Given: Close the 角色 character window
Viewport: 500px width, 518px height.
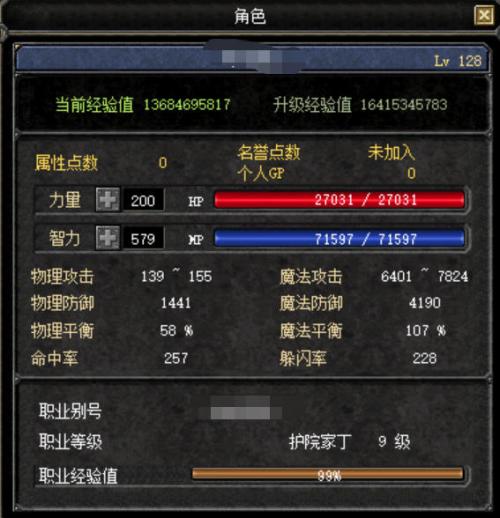Looking at the screenshot, I should tap(484, 15).
